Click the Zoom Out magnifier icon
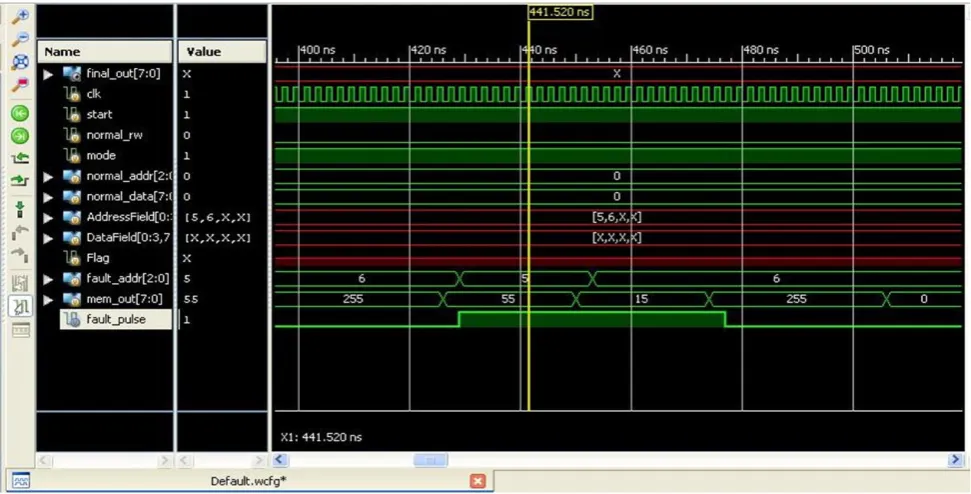Viewport: 971px width, 494px height. (21, 38)
